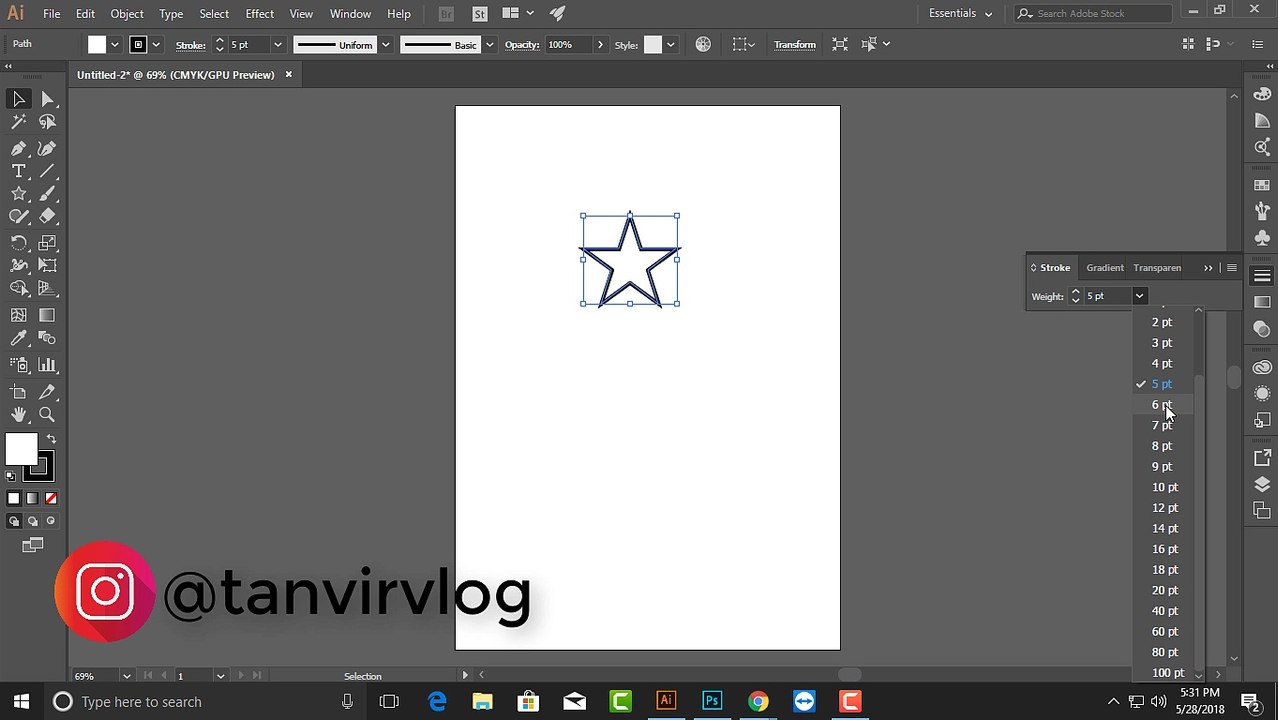Select the Star shape tool

[x=18, y=194]
